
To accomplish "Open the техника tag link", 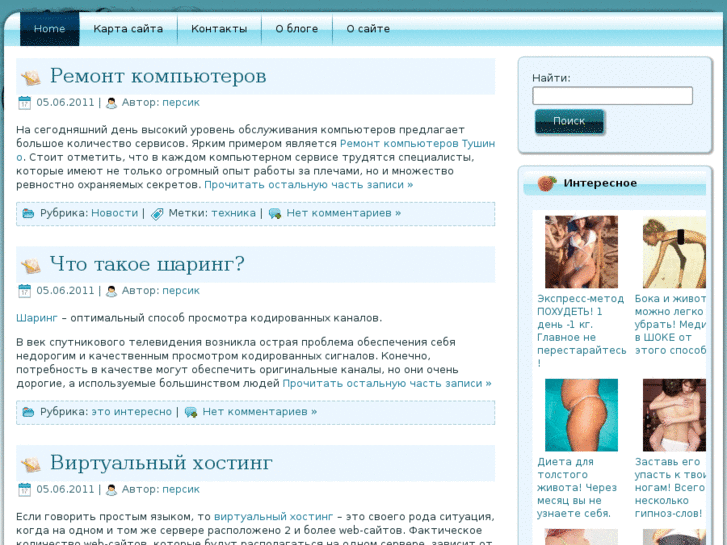I will (x=234, y=213).
